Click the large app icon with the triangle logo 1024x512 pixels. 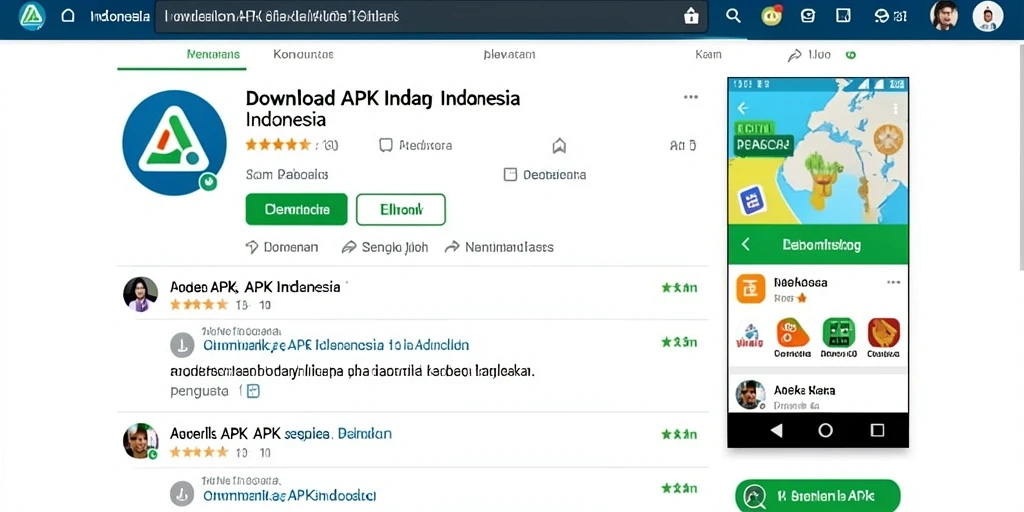tap(174, 143)
